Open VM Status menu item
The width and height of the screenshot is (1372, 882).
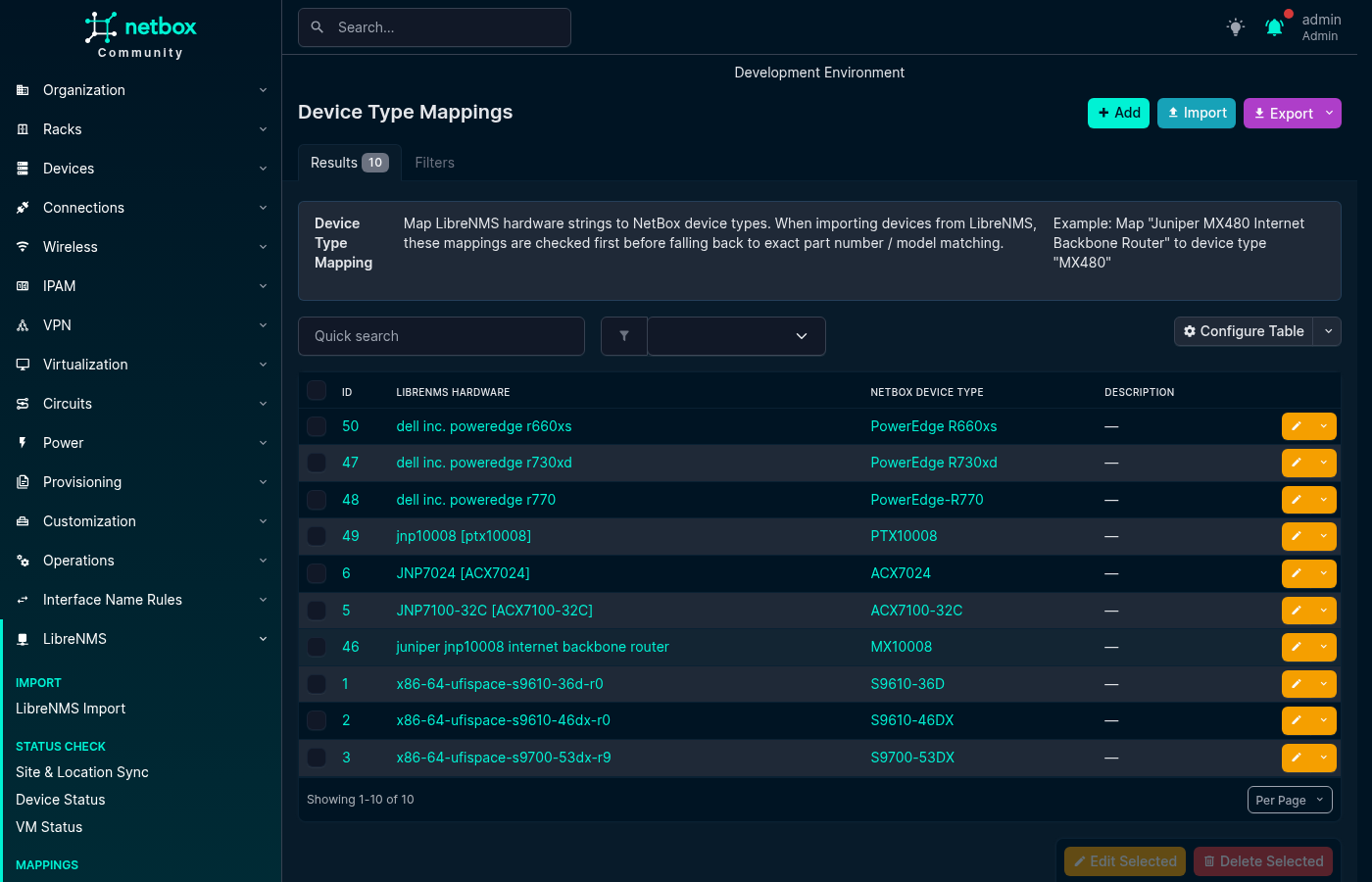49,827
